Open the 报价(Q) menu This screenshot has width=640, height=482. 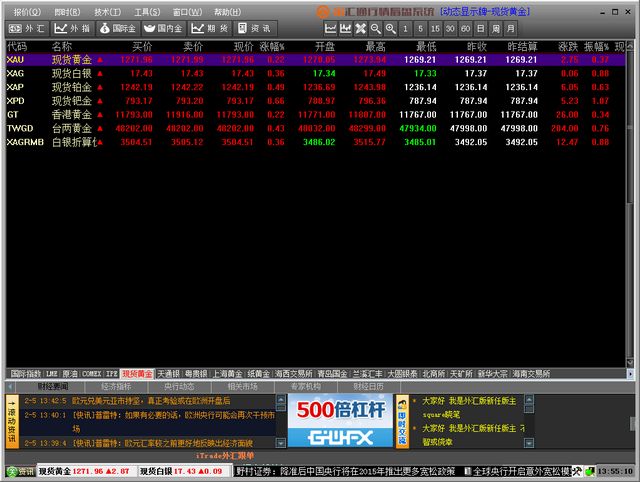27,12
